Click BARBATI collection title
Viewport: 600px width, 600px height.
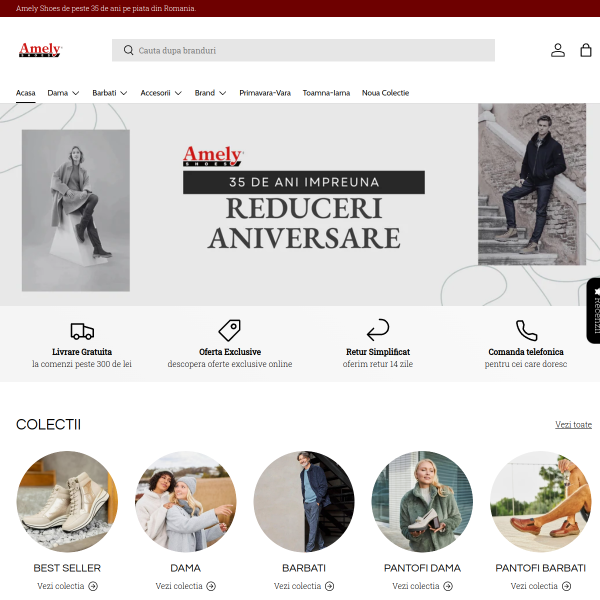coord(304,568)
